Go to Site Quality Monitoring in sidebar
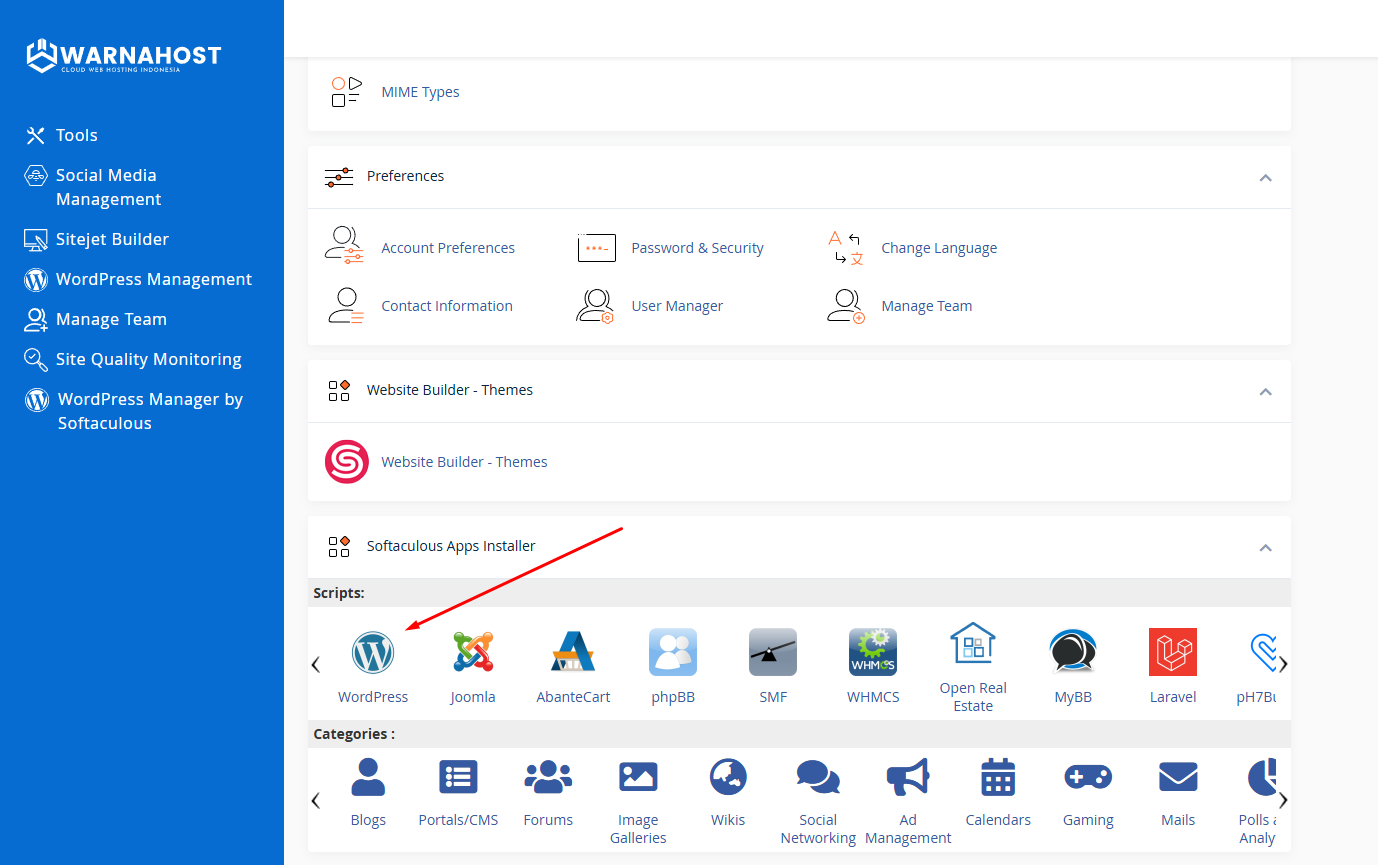 [148, 359]
